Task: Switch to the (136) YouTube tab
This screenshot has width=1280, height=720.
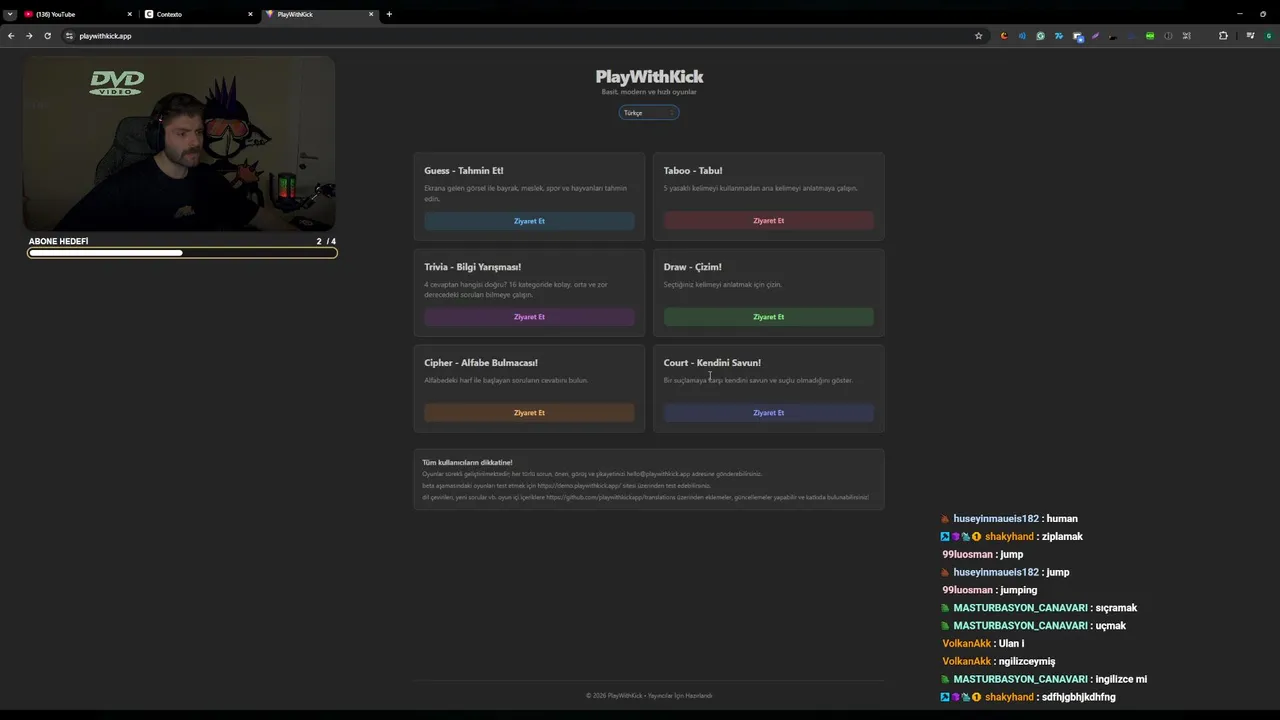Action: coord(76,14)
